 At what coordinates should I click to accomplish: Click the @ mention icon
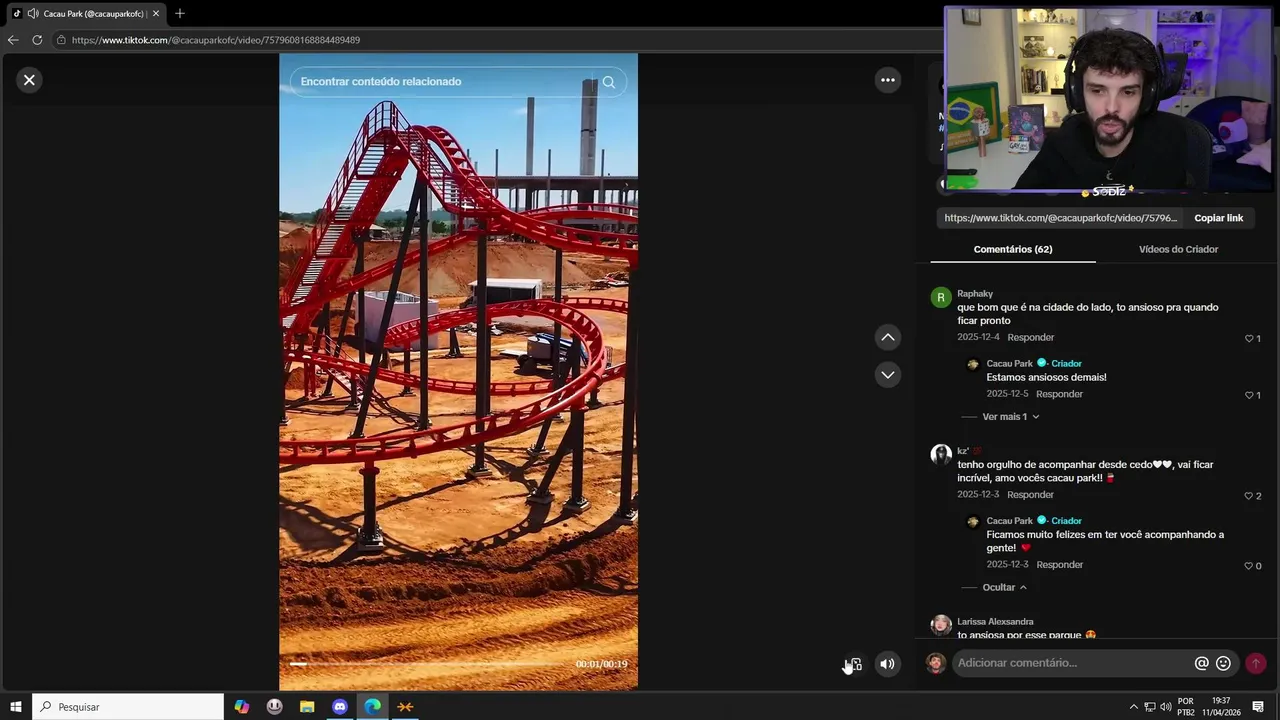tap(1201, 663)
